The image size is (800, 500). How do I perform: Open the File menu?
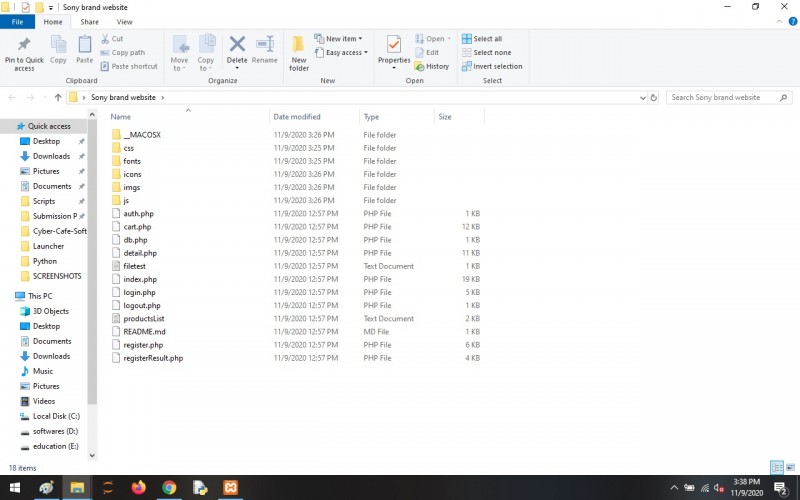tap(17, 22)
